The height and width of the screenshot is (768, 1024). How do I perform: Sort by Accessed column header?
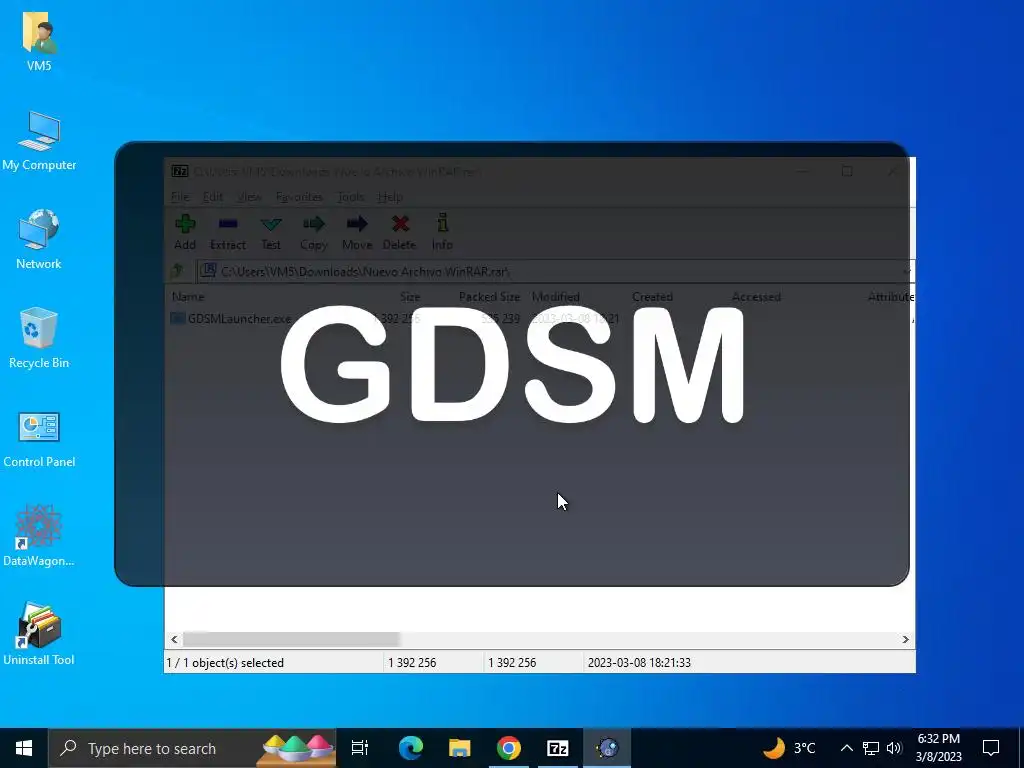(x=756, y=296)
